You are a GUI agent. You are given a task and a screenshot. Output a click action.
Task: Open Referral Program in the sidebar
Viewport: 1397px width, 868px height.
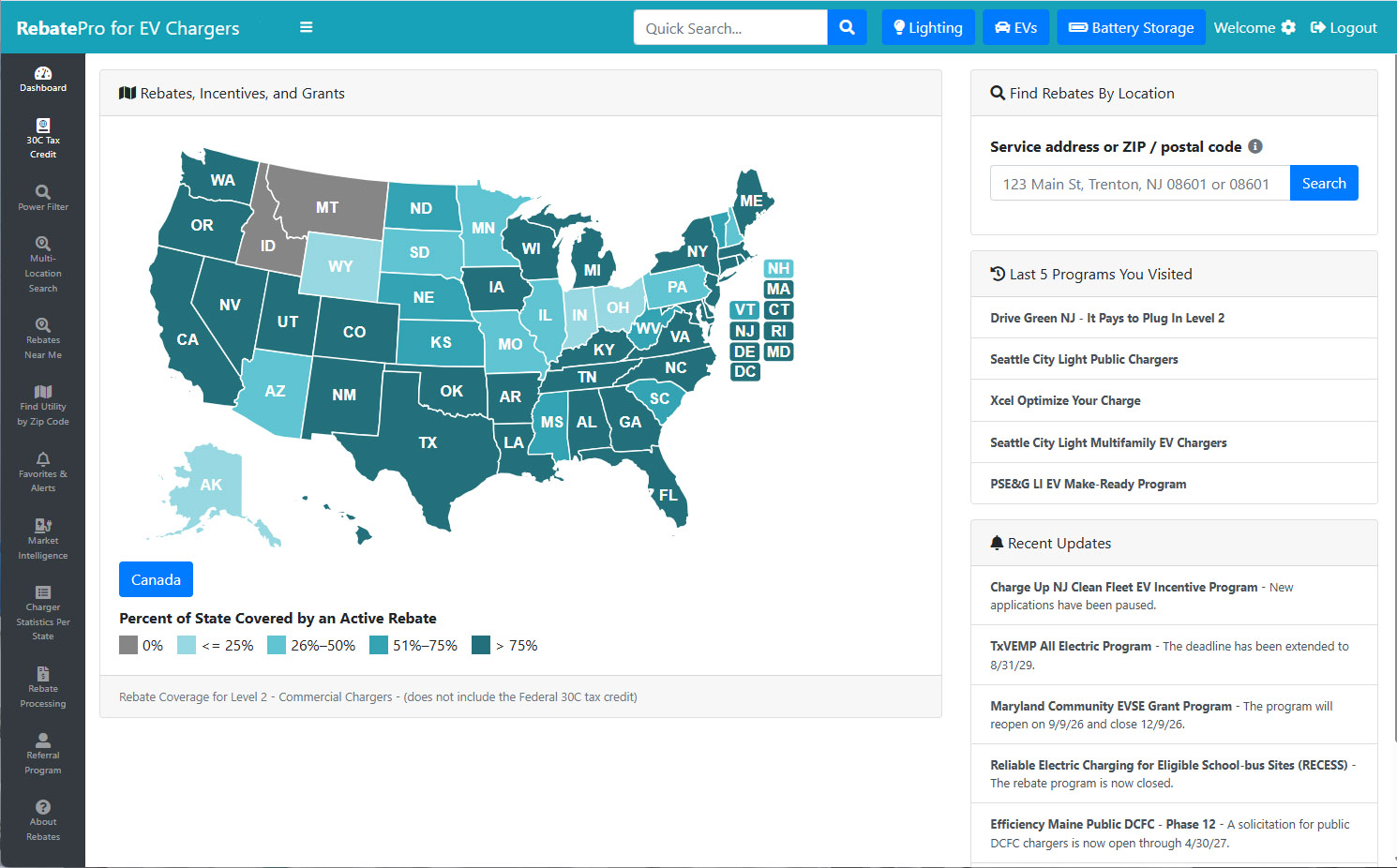tap(43, 754)
